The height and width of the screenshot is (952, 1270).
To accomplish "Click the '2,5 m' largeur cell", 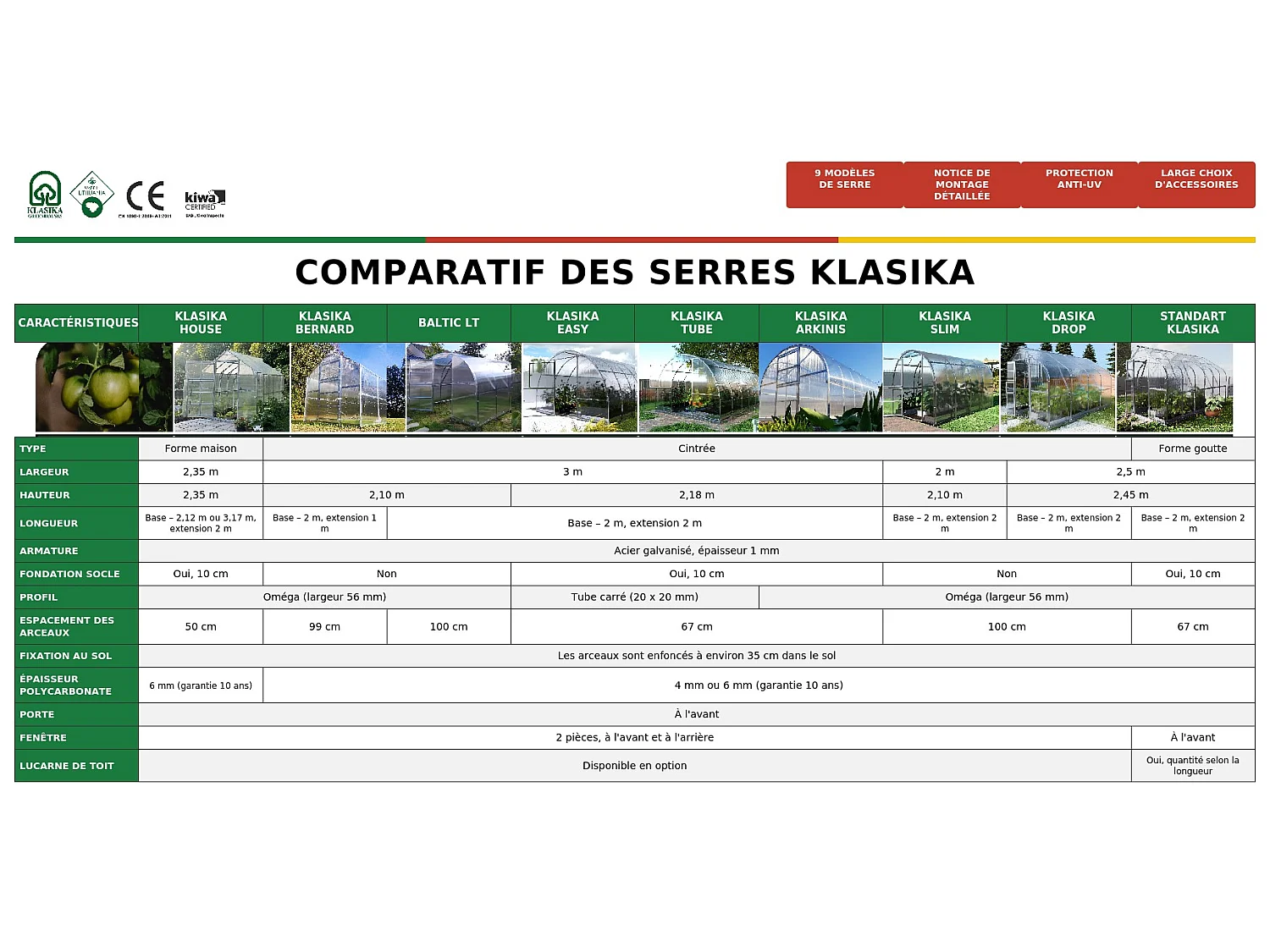I will tap(1131, 472).
